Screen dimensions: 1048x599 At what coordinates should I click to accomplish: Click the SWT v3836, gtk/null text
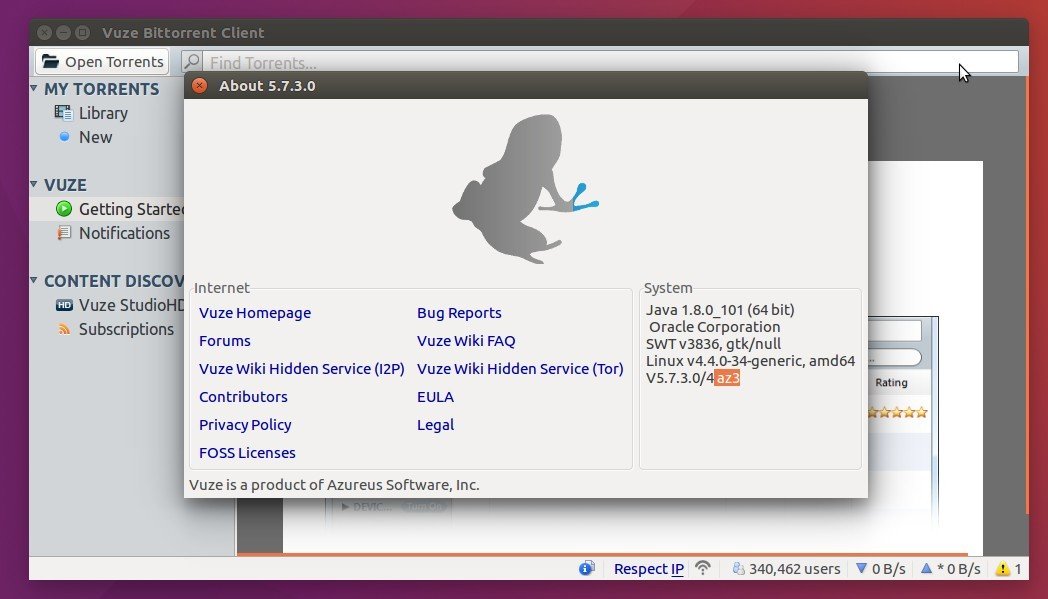[713, 344]
